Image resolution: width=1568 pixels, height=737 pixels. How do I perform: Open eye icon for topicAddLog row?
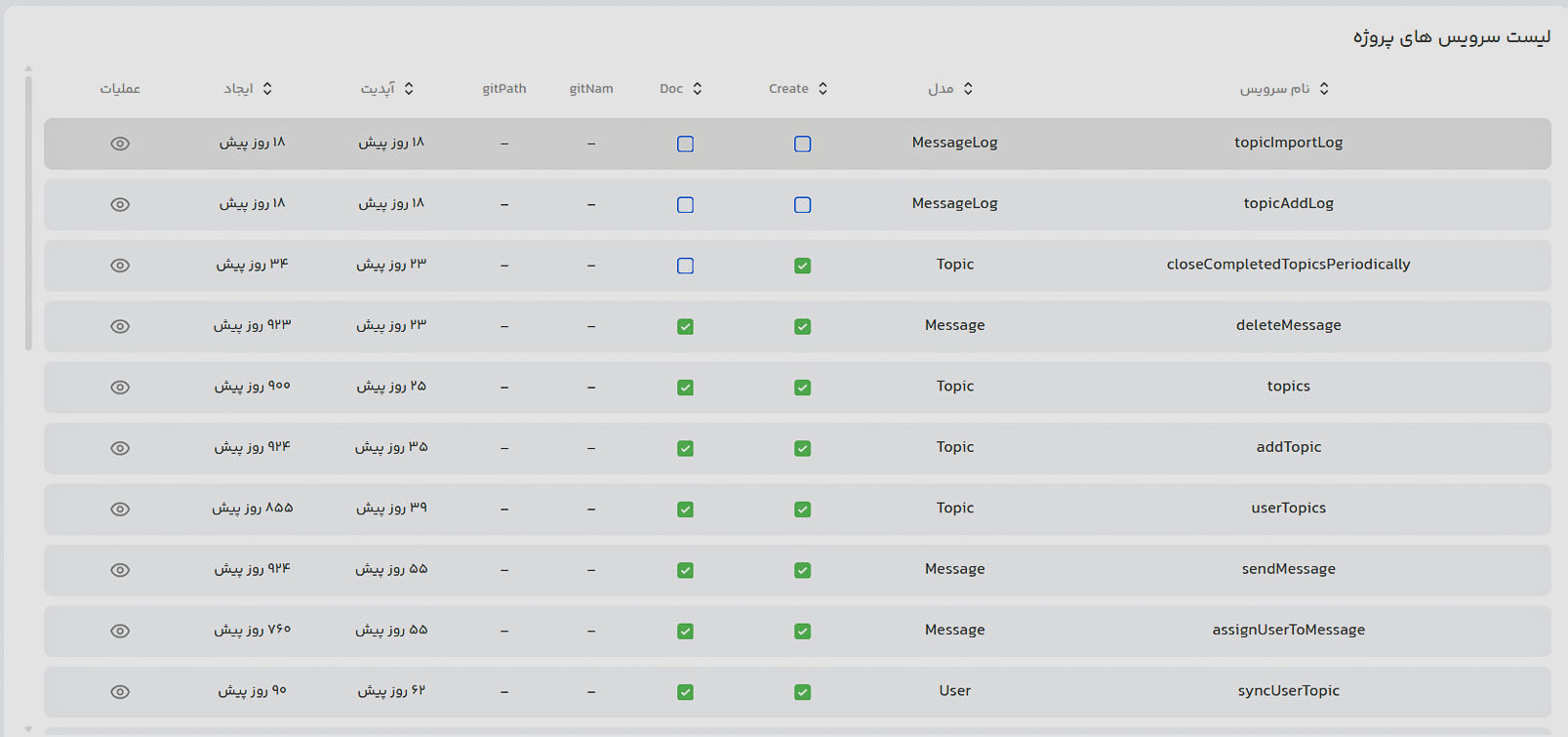tap(120, 205)
